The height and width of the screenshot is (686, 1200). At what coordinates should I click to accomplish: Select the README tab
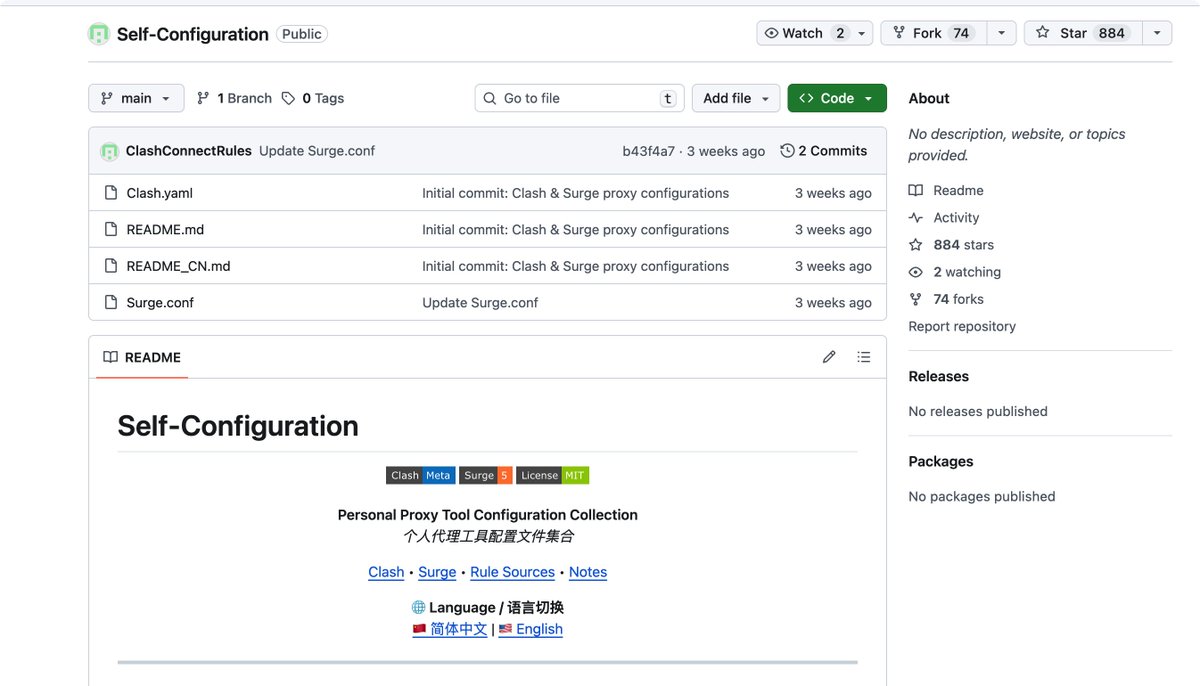pos(142,357)
